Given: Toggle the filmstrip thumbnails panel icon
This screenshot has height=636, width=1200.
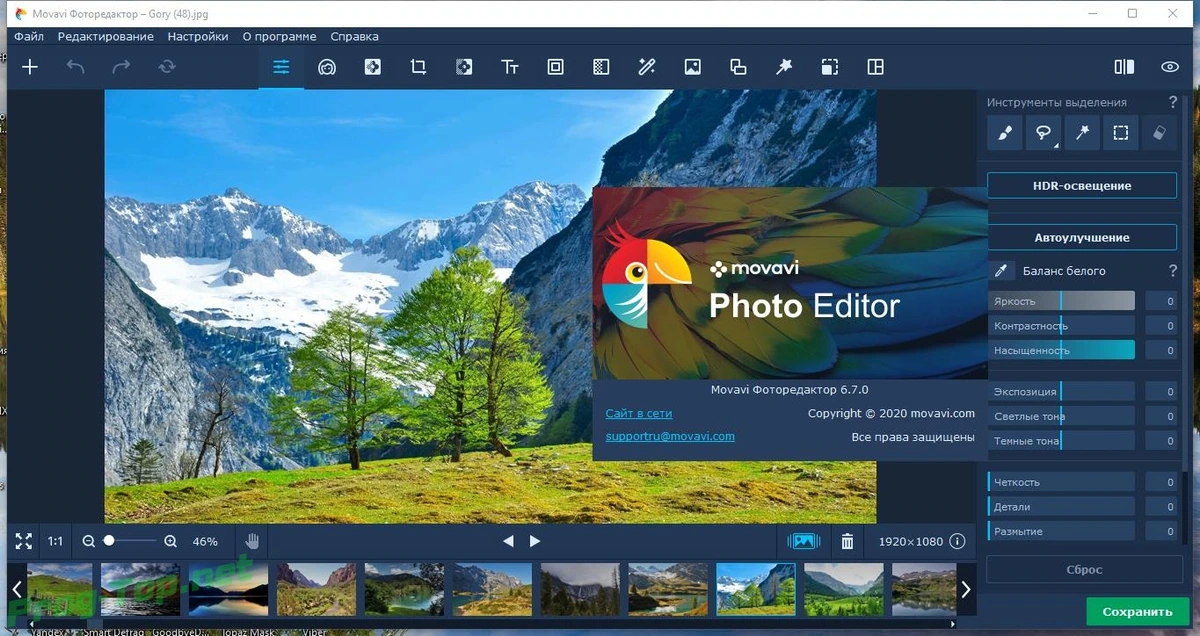Looking at the screenshot, I should tap(804, 541).
